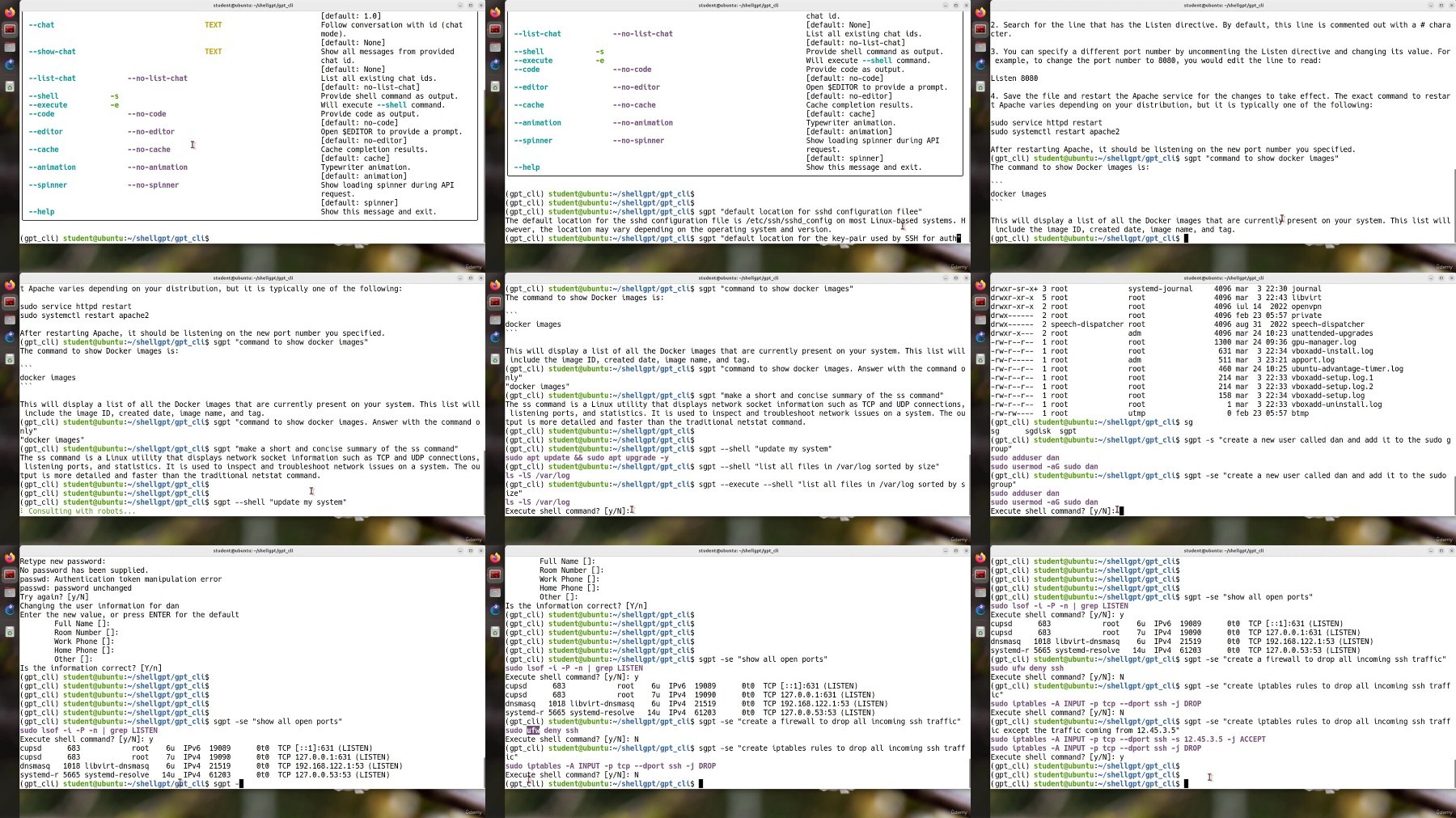Open Trash beside the "sudo apt update" terminal
The image size is (1456, 818).
coord(495,359)
